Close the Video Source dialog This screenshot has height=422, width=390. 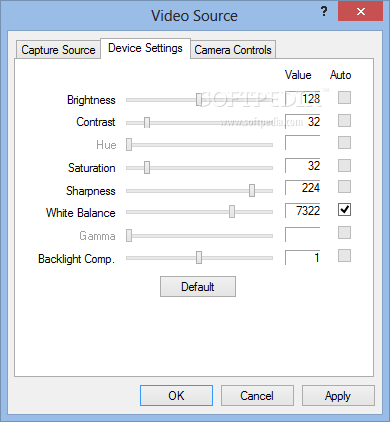[360, 12]
